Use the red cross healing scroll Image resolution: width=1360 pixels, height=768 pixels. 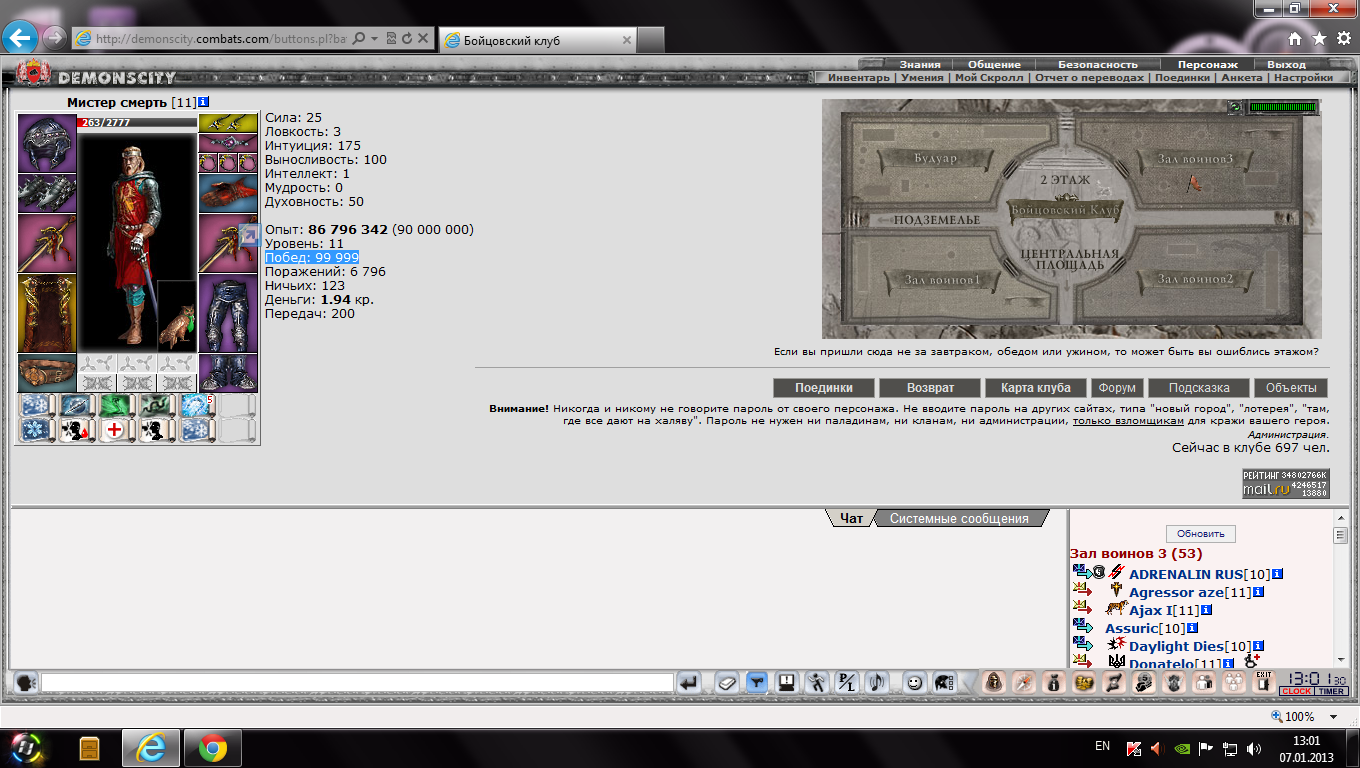point(117,430)
